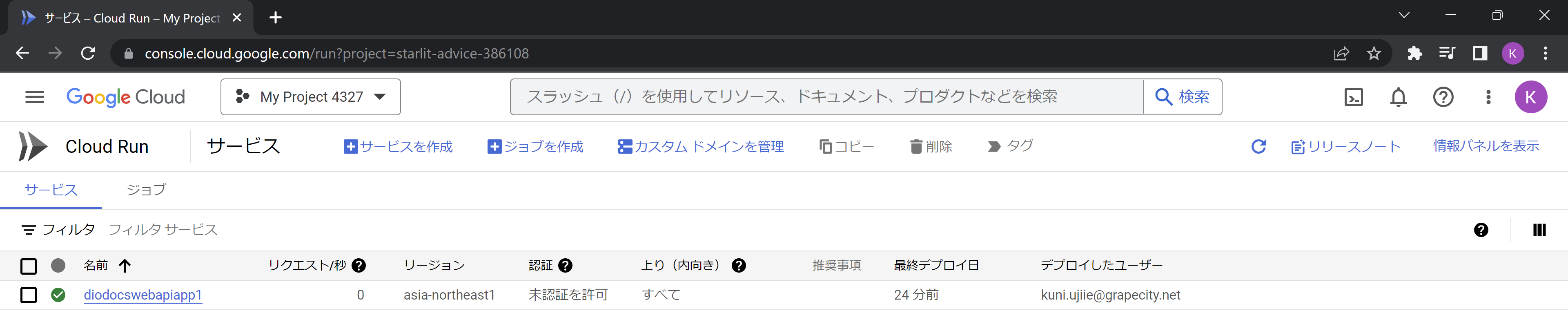
Task: Click the 推奨事項 column header
Action: [836, 265]
